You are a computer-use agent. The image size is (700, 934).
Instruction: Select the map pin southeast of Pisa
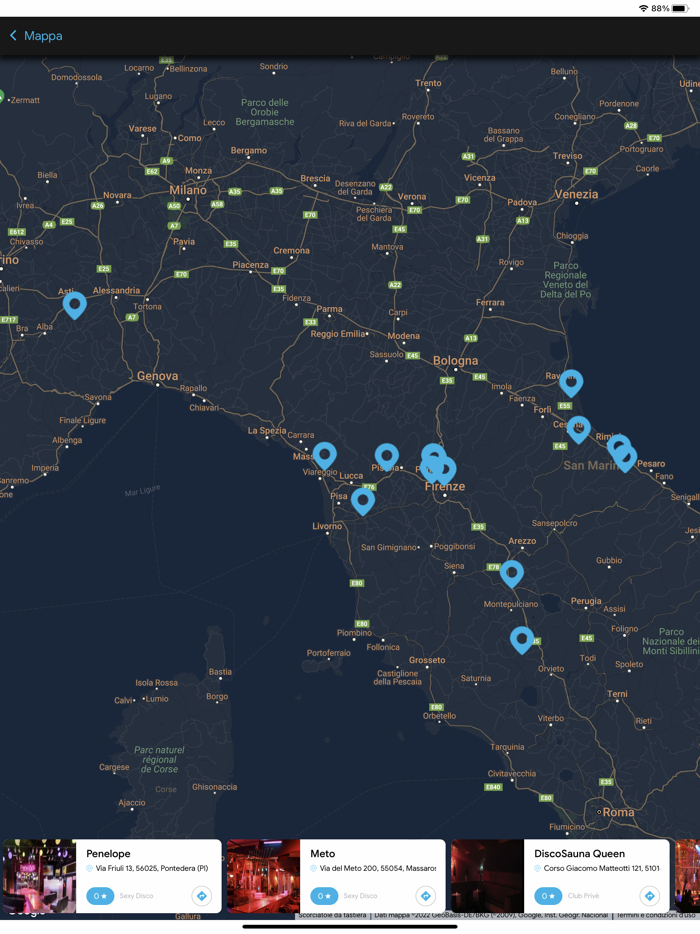363,501
